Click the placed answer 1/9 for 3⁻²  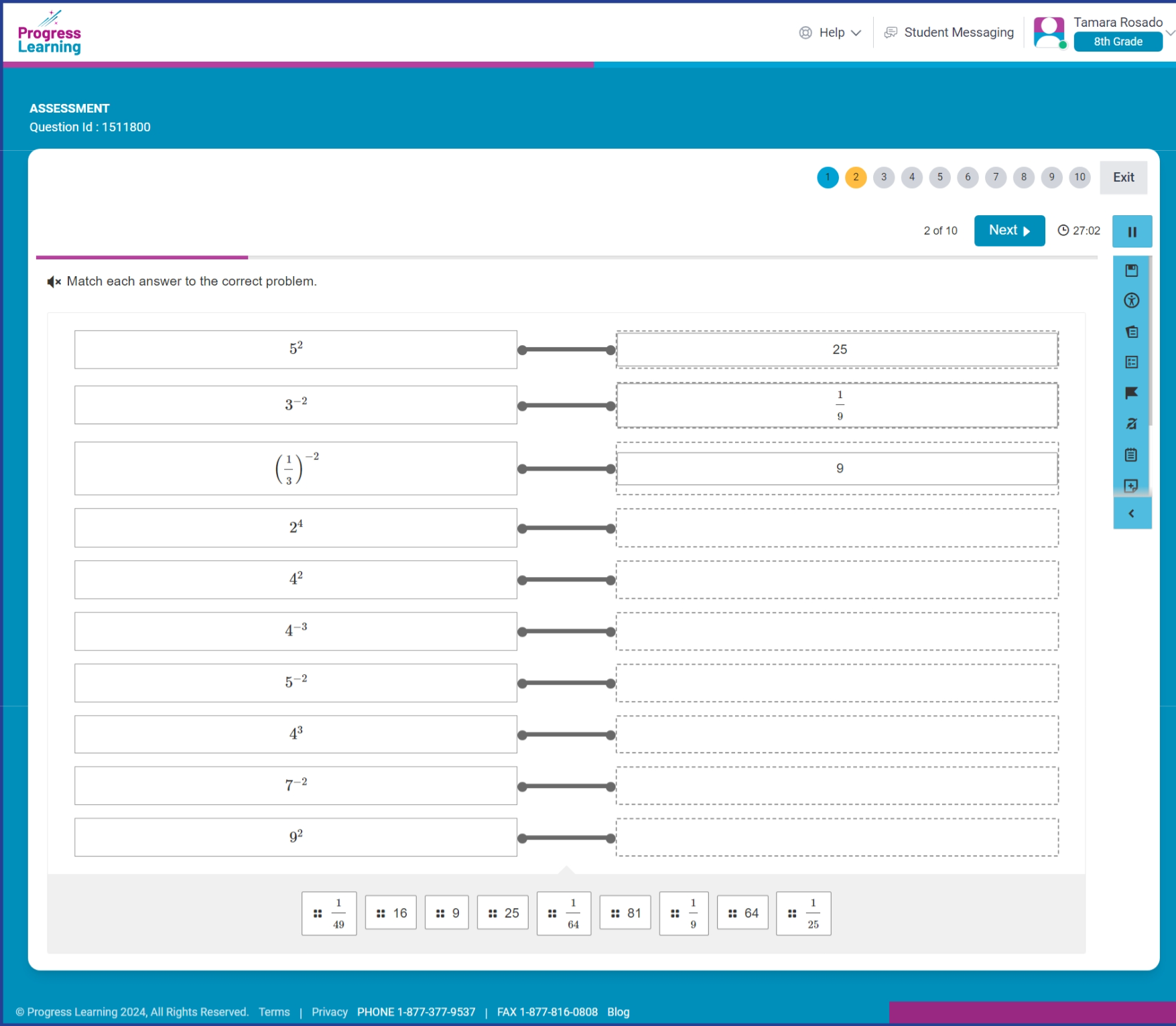tap(837, 405)
